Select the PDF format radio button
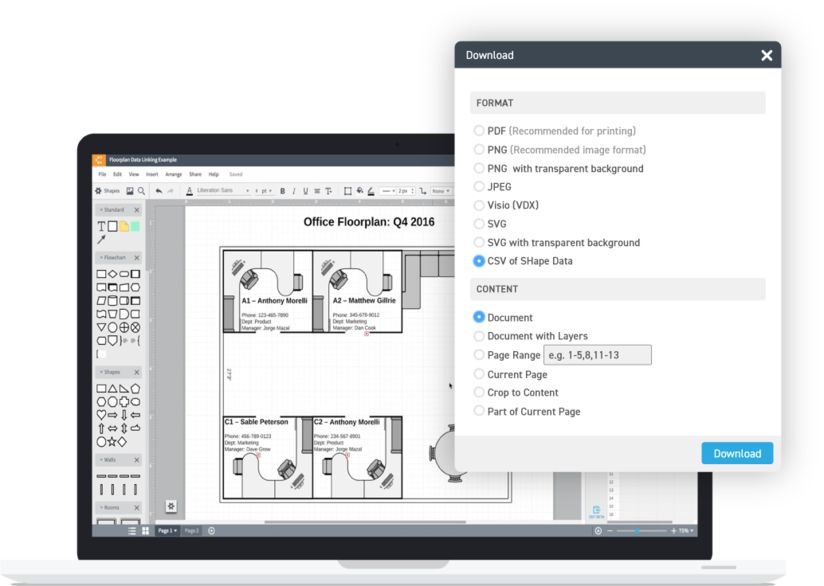 coord(479,131)
